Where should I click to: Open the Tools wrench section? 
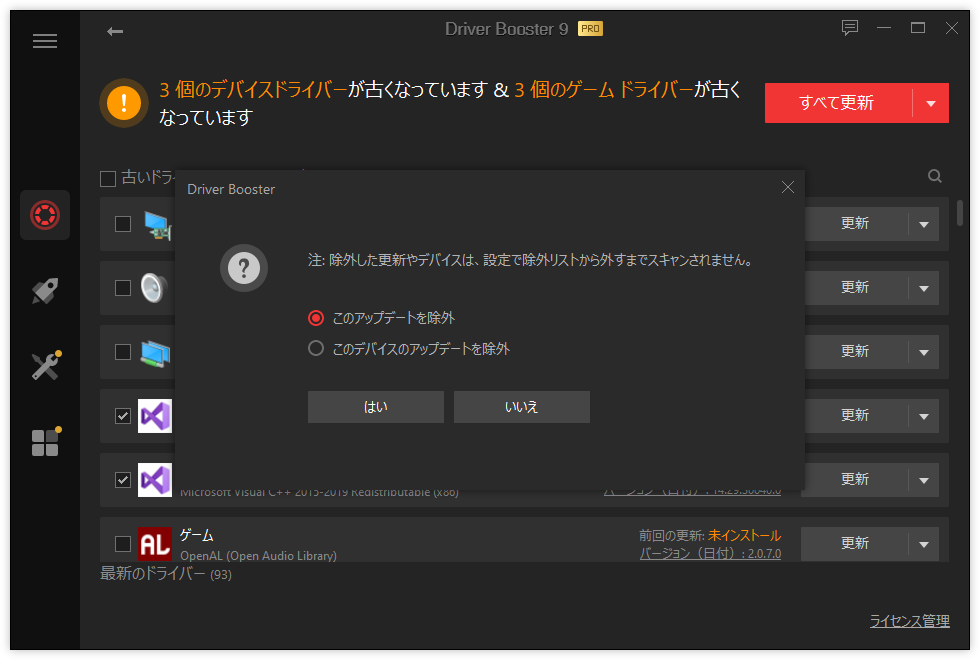(x=46, y=366)
